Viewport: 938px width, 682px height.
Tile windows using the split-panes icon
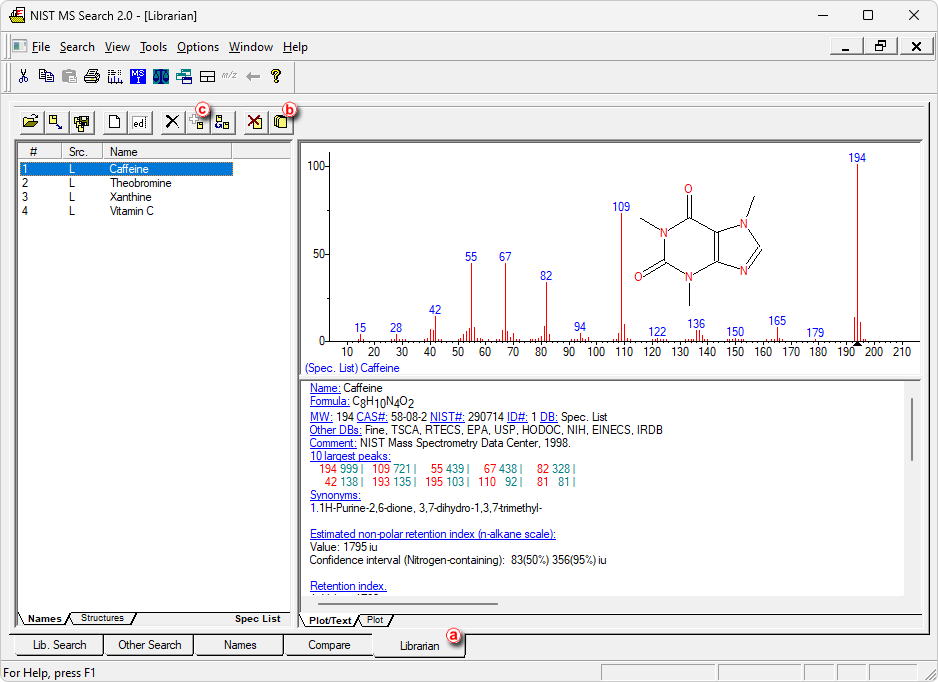[x=207, y=76]
